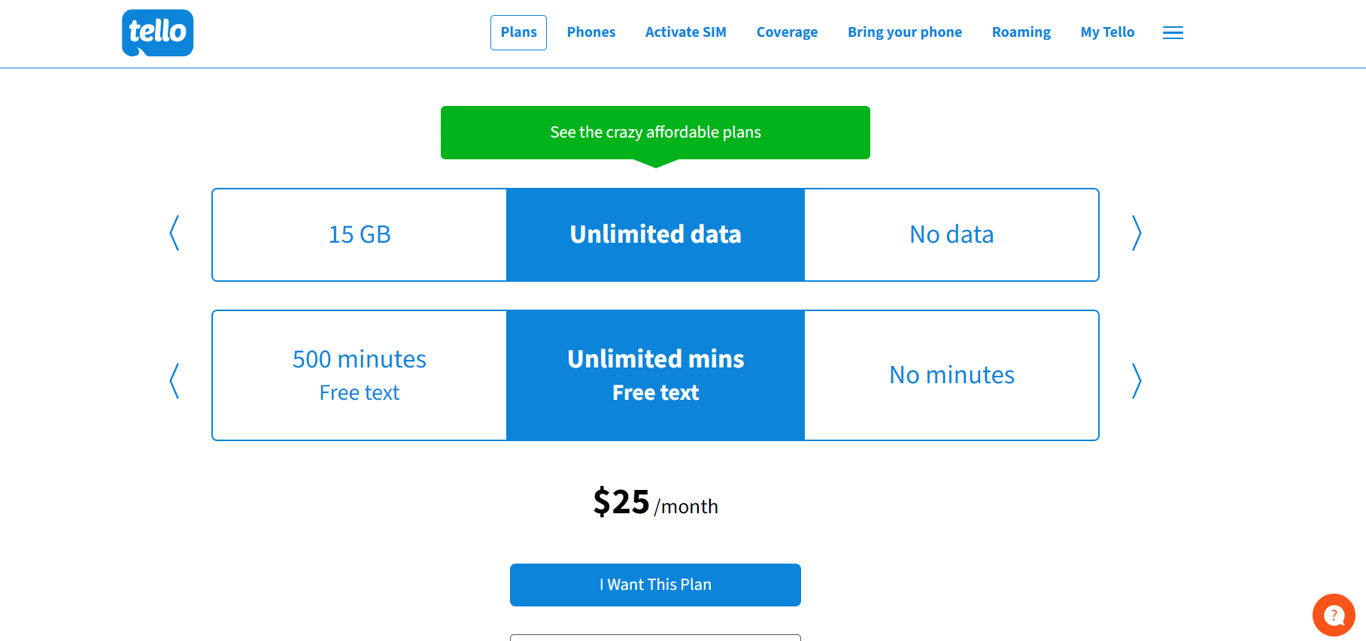The width and height of the screenshot is (1366, 641).
Task: Open My Tello account link
Action: coord(1107,33)
